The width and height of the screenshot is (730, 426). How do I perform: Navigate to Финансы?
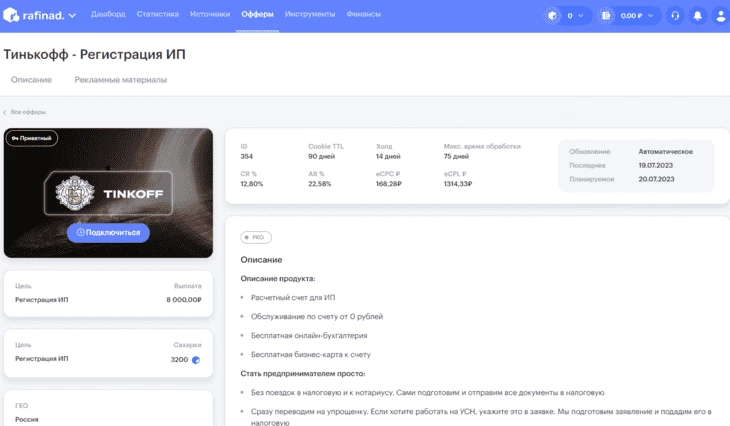point(364,14)
